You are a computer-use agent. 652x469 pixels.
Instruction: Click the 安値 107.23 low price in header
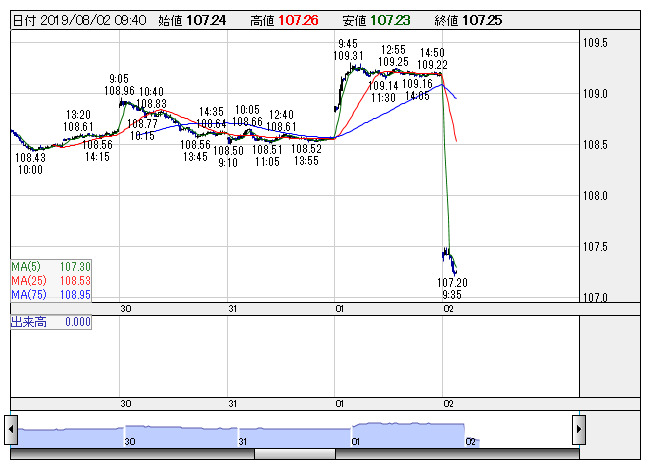point(376,20)
